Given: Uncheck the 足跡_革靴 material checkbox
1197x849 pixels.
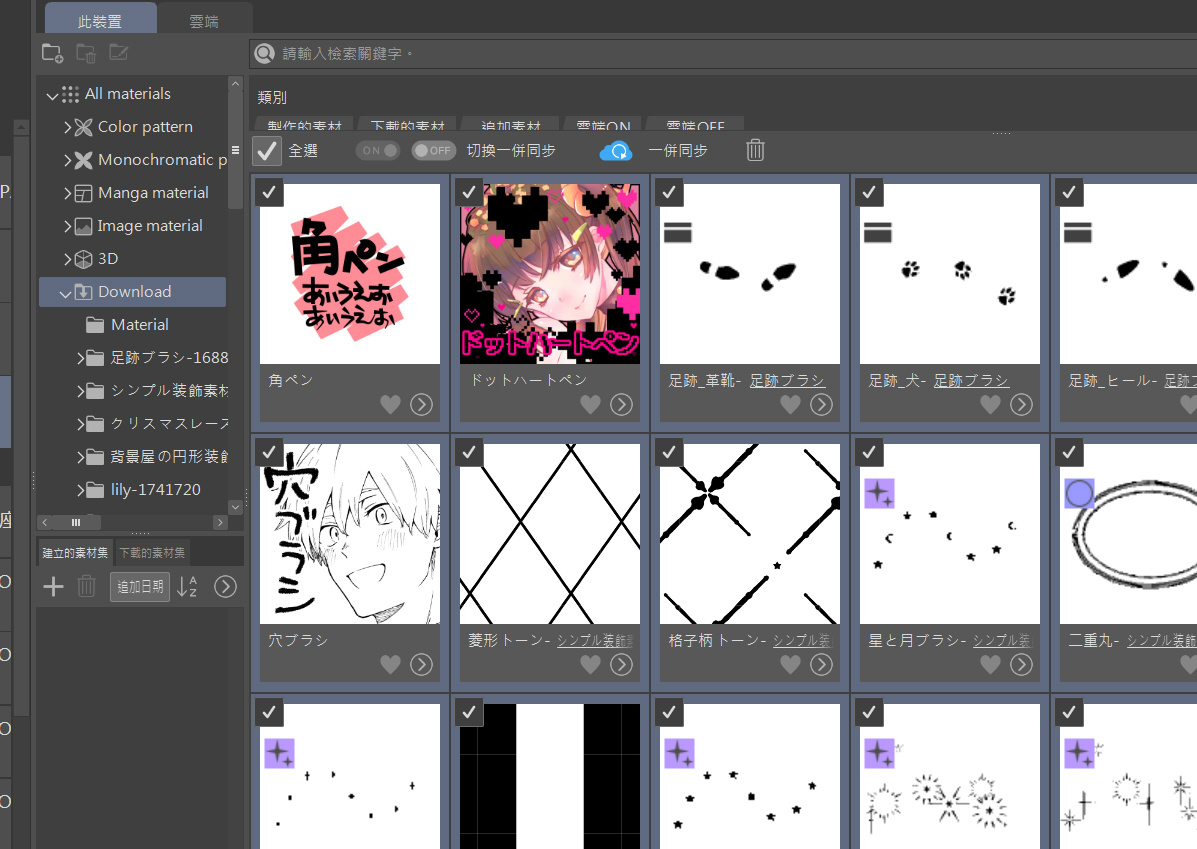Looking at the screenshot, I should click(669, 192).
